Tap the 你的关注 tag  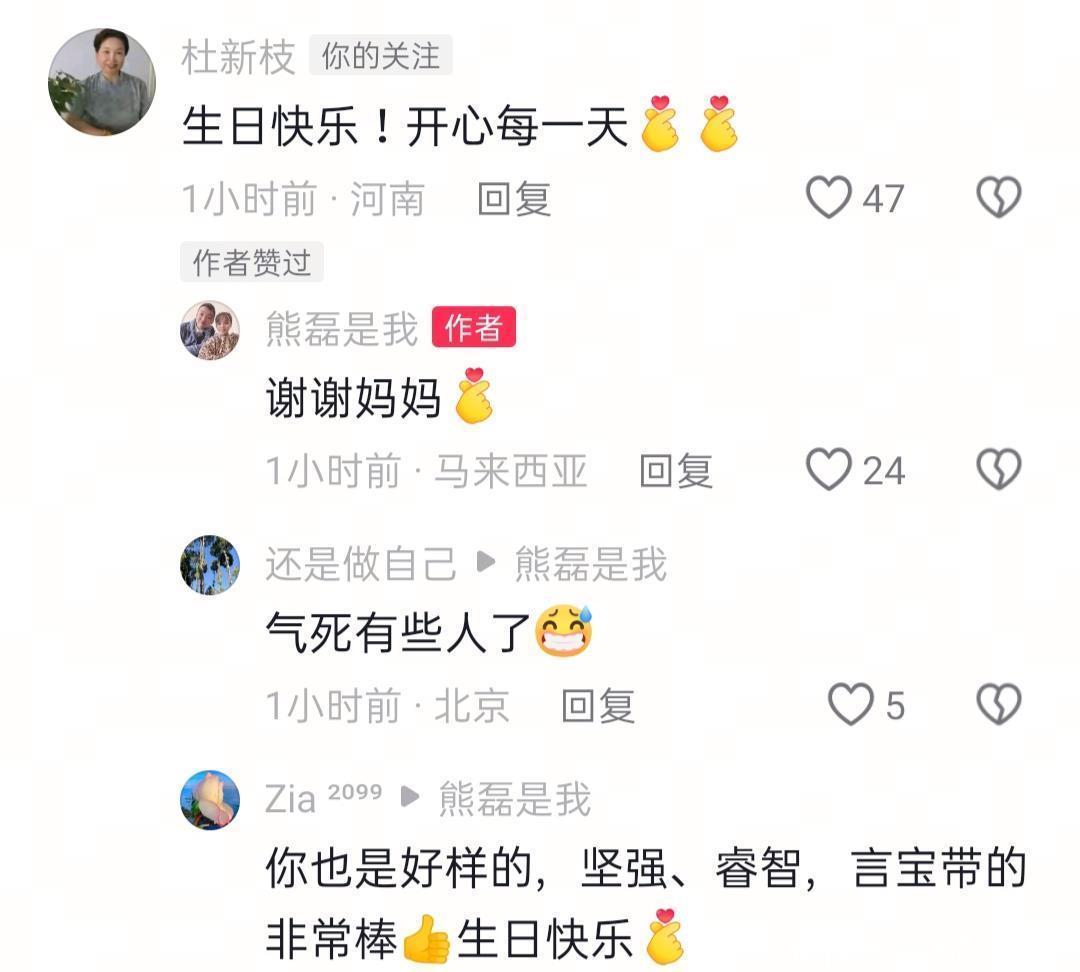[381, 55]
